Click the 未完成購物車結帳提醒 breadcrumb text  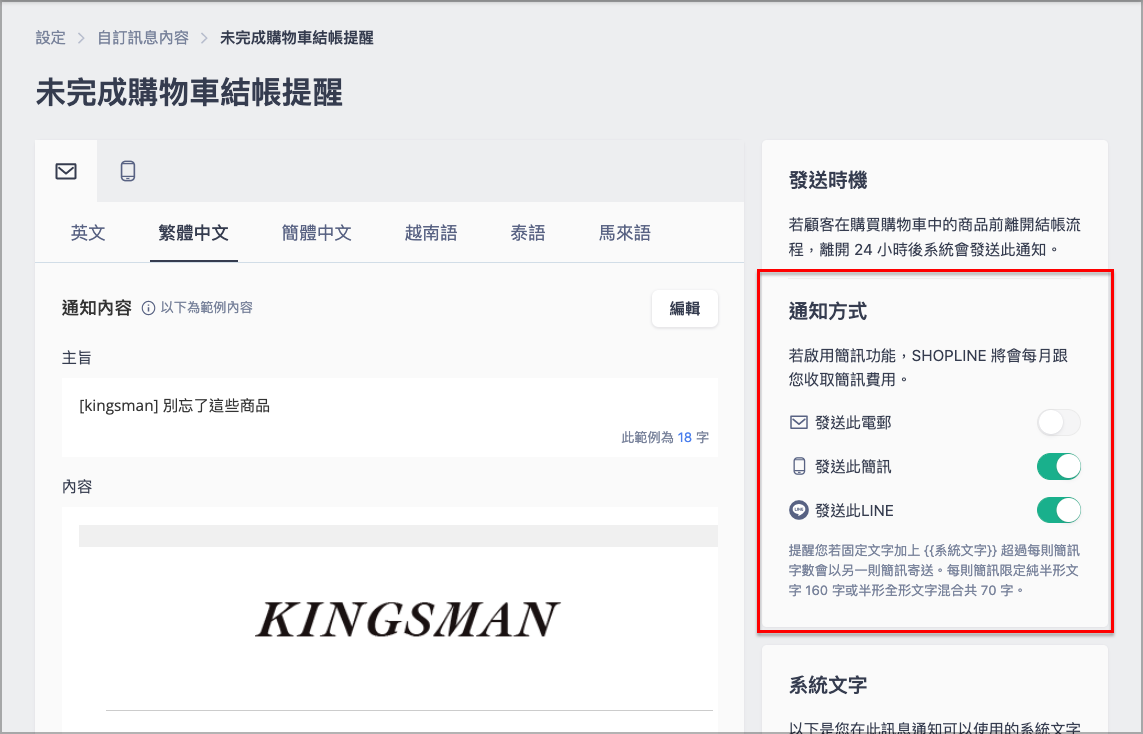297,38
